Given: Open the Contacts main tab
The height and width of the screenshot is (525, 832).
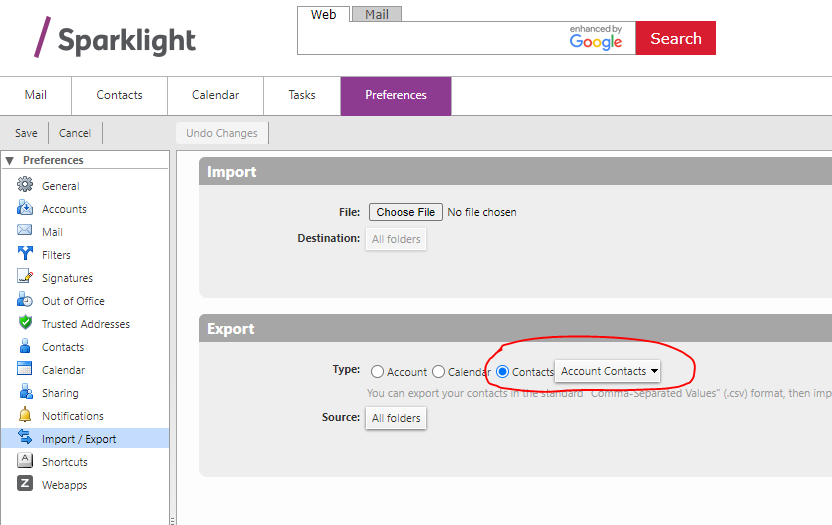Looking at the screenshot, I should [119, 96].
